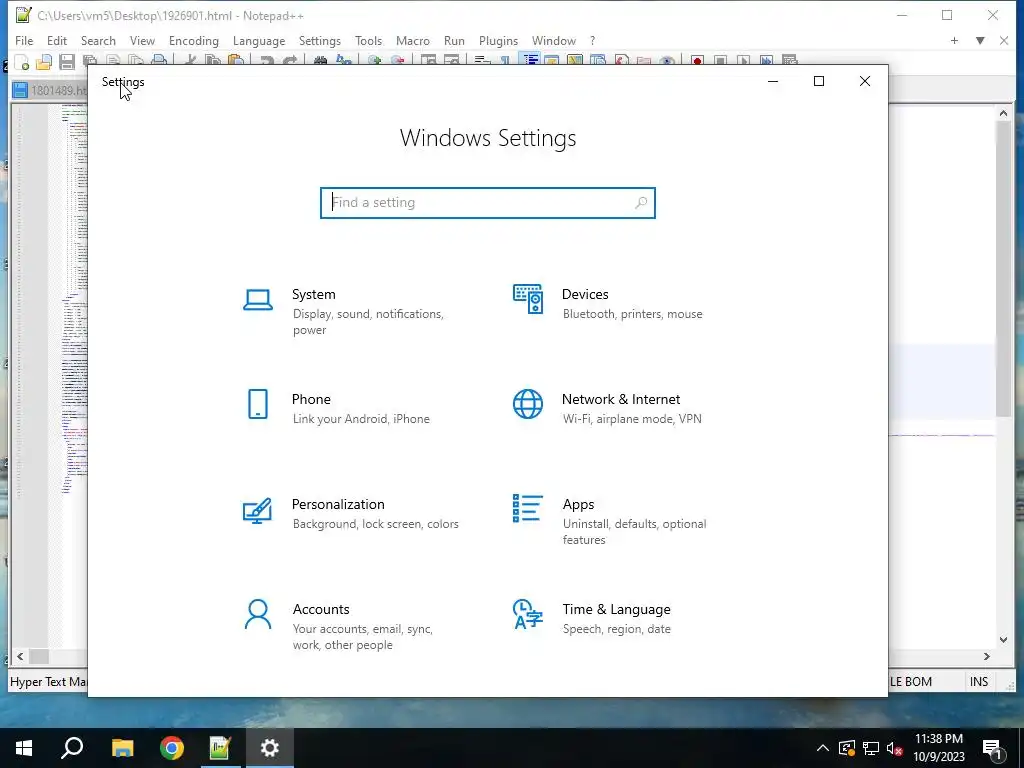
Task: Click Settings gear icon on taskbar
Action: coord(270,748)
